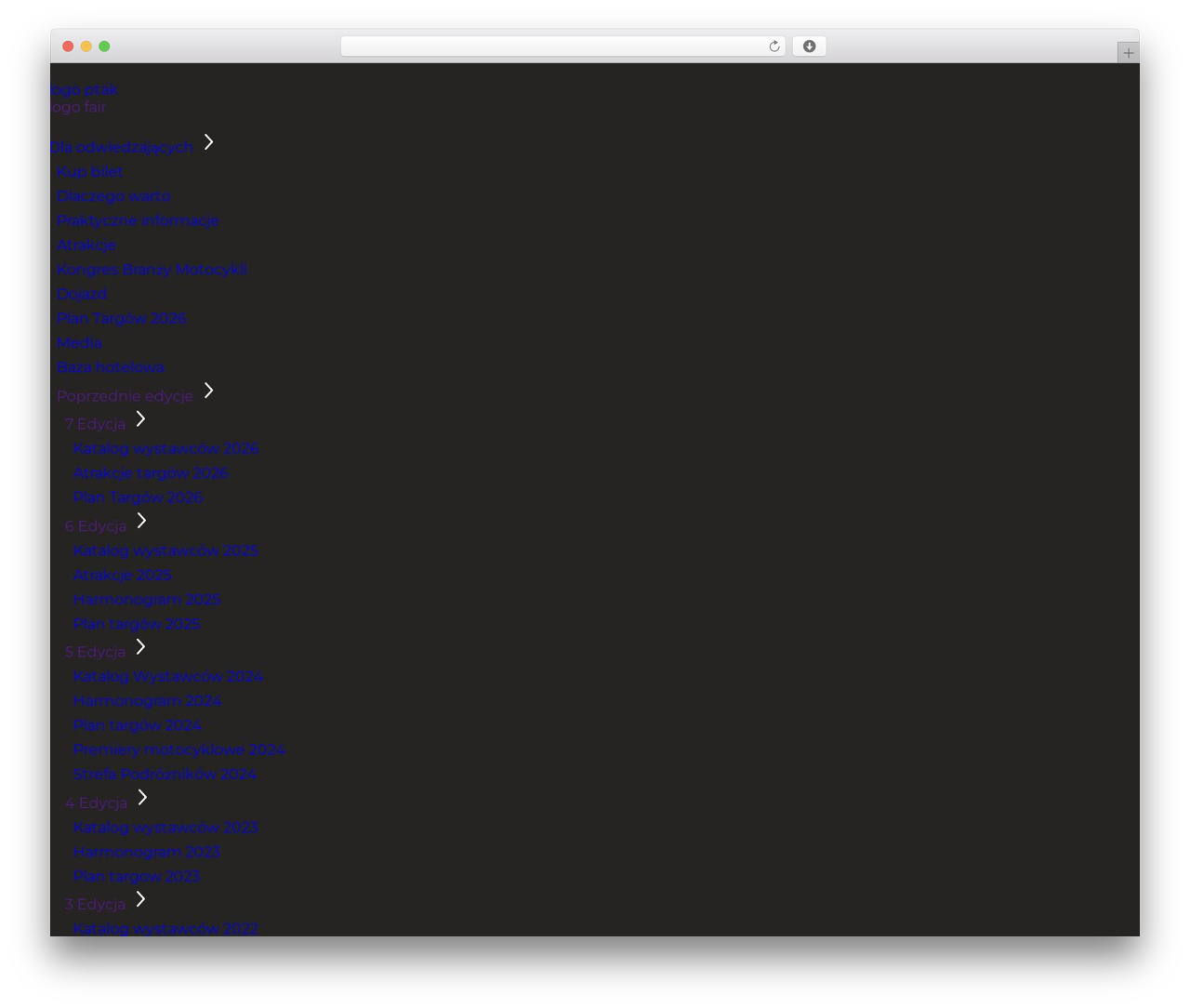Go to the Media page
The width and height of the screenshot is (1190, 1008).
coord(79,342)
